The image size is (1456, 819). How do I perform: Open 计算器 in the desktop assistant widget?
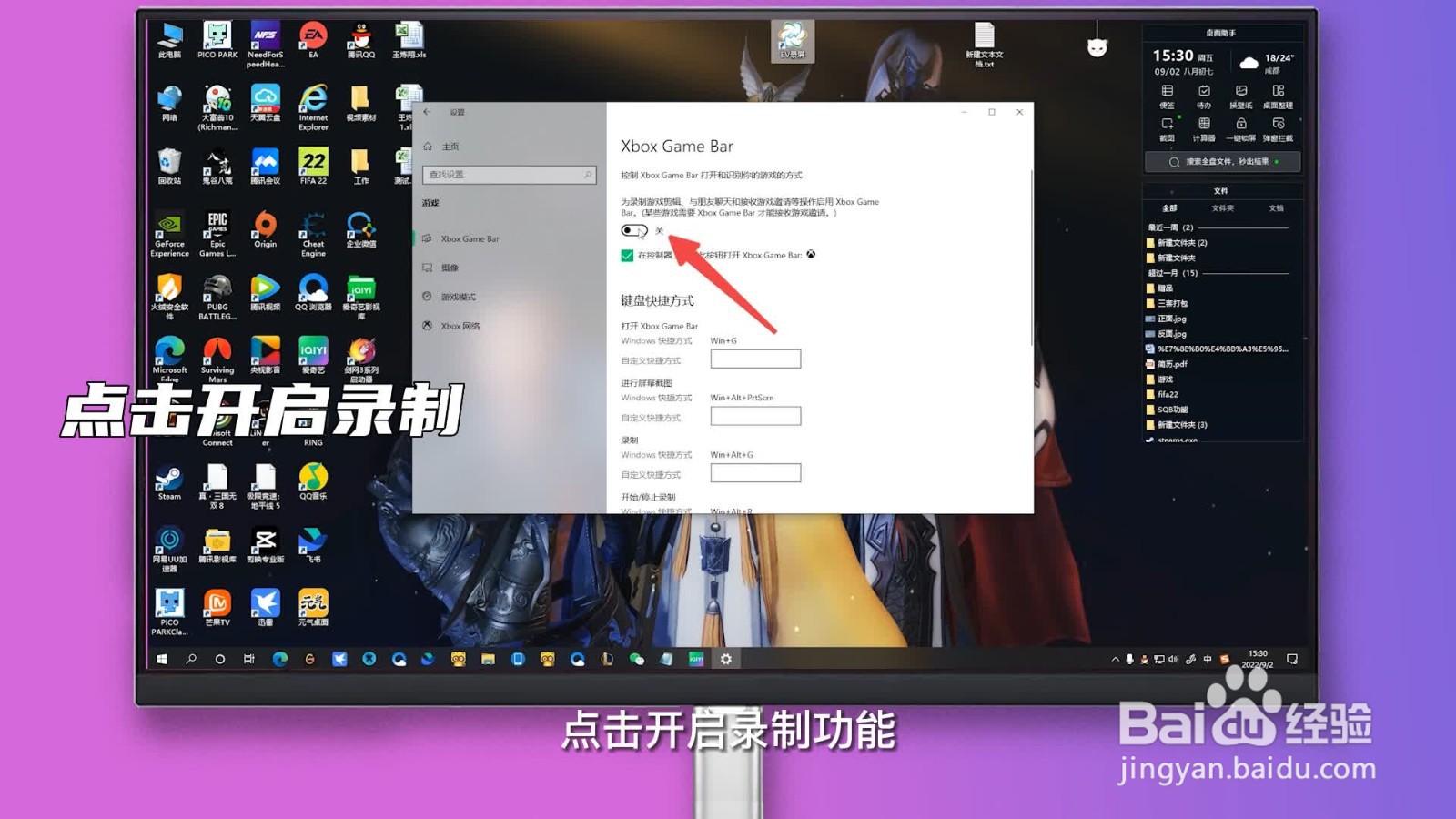pos(1204,128)
